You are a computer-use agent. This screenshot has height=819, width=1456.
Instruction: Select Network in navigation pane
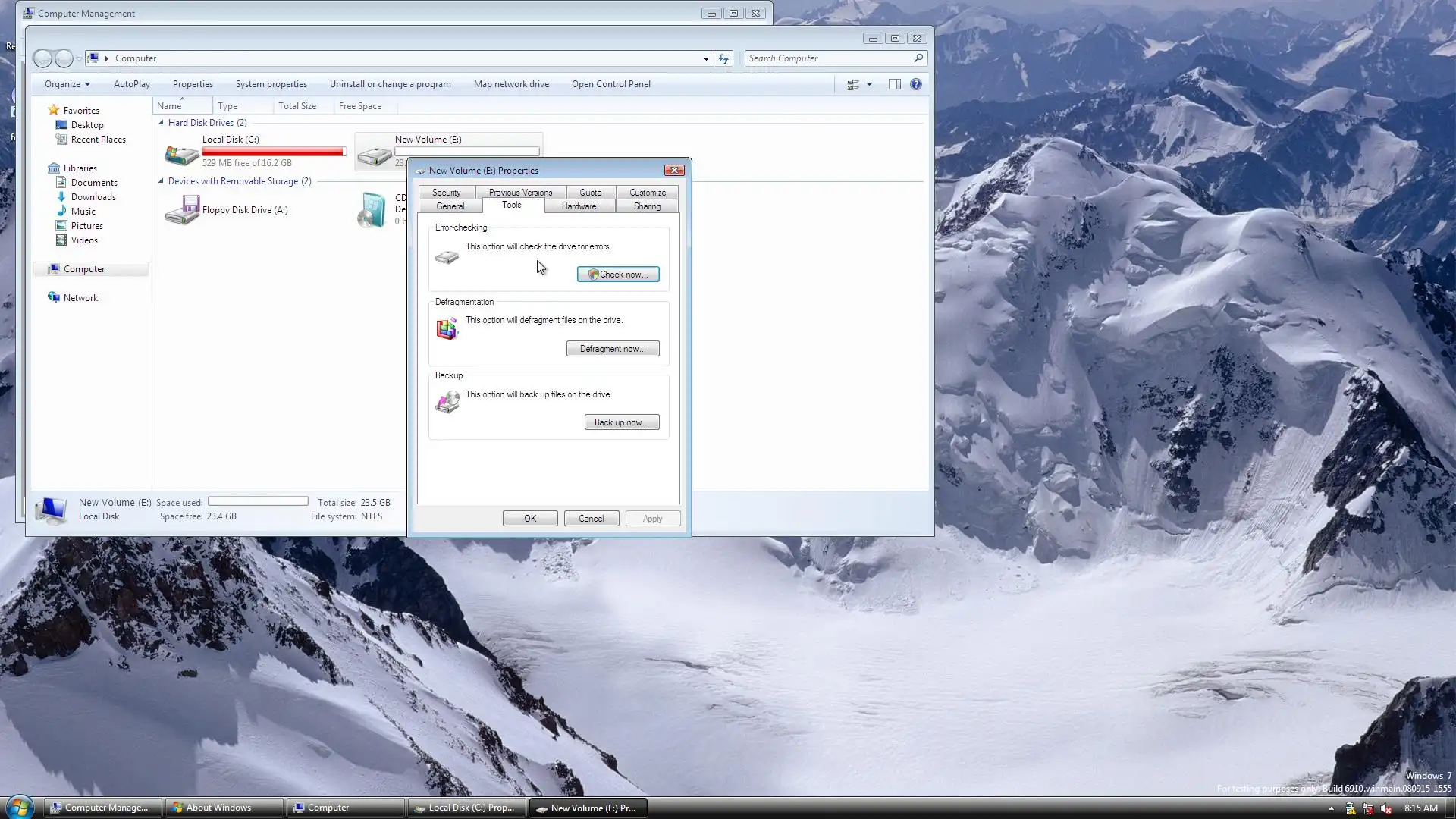(x=80, y=298)
